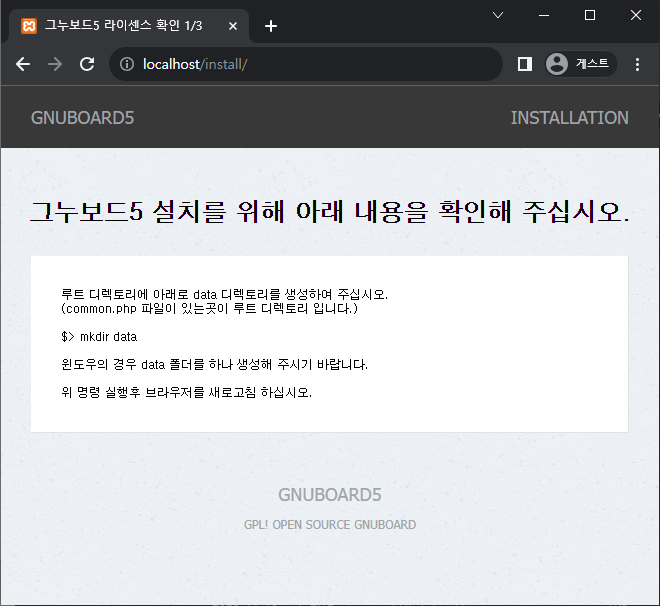Open a new tab with plus button

pyautogui.click(x=271, y=26)
